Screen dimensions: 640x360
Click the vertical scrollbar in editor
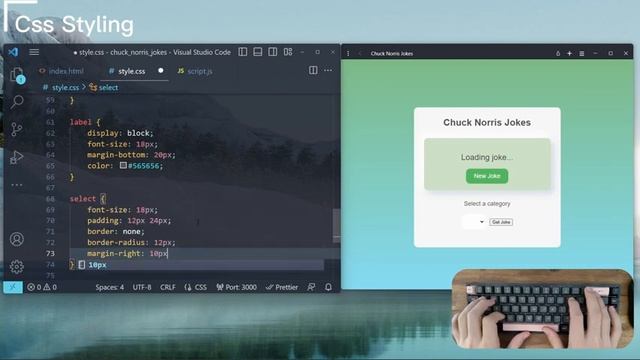click(x=336, y=225)
